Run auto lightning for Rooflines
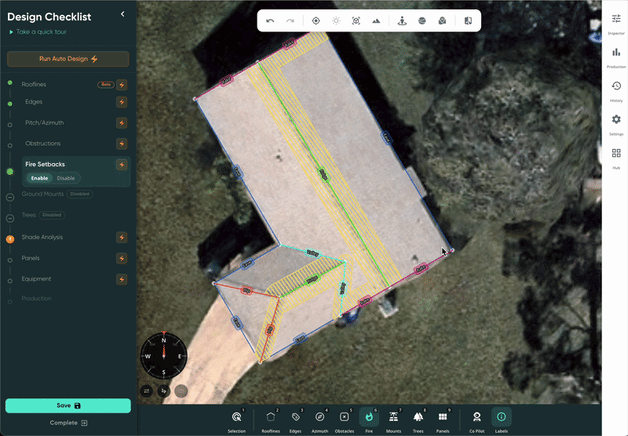Viewport: 628px width, 436px height. 122,85
